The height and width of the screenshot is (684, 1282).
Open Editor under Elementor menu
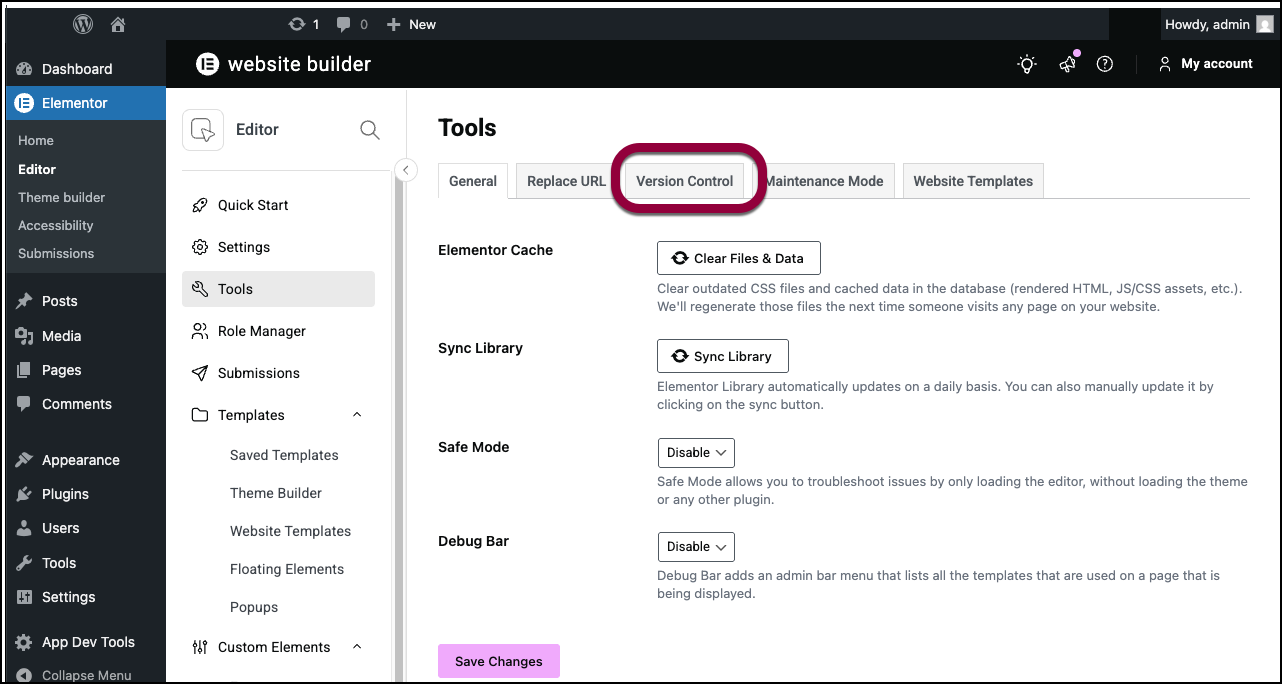(x=37, y=169)
